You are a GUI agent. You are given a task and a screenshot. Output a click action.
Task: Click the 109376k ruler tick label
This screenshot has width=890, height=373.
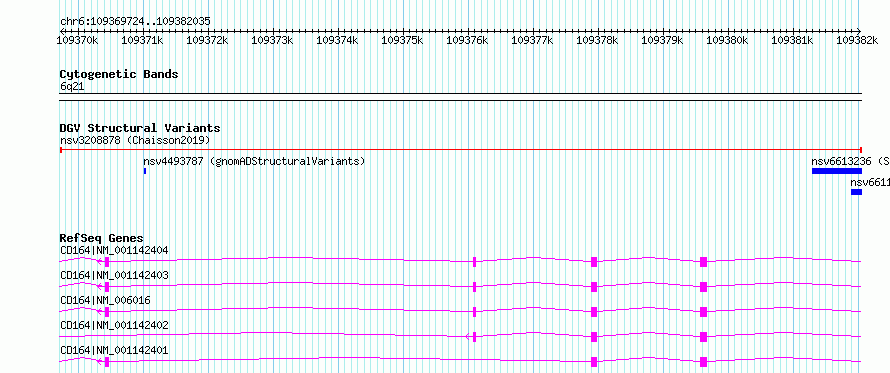pos(467,40)
